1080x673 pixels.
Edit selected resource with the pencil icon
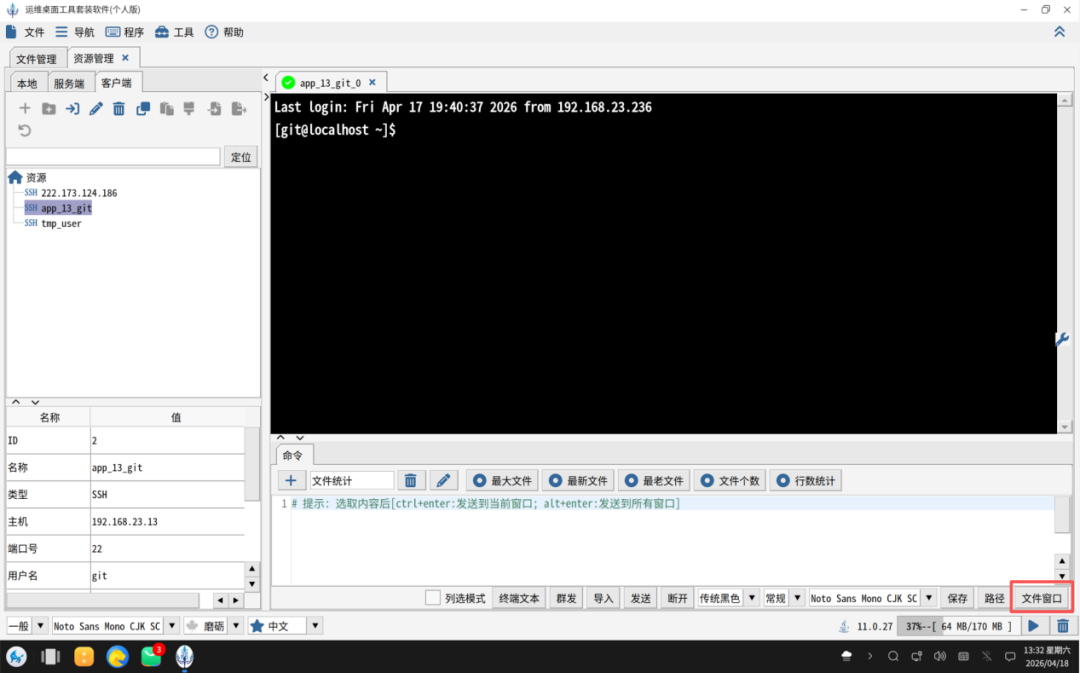(96, 108)
